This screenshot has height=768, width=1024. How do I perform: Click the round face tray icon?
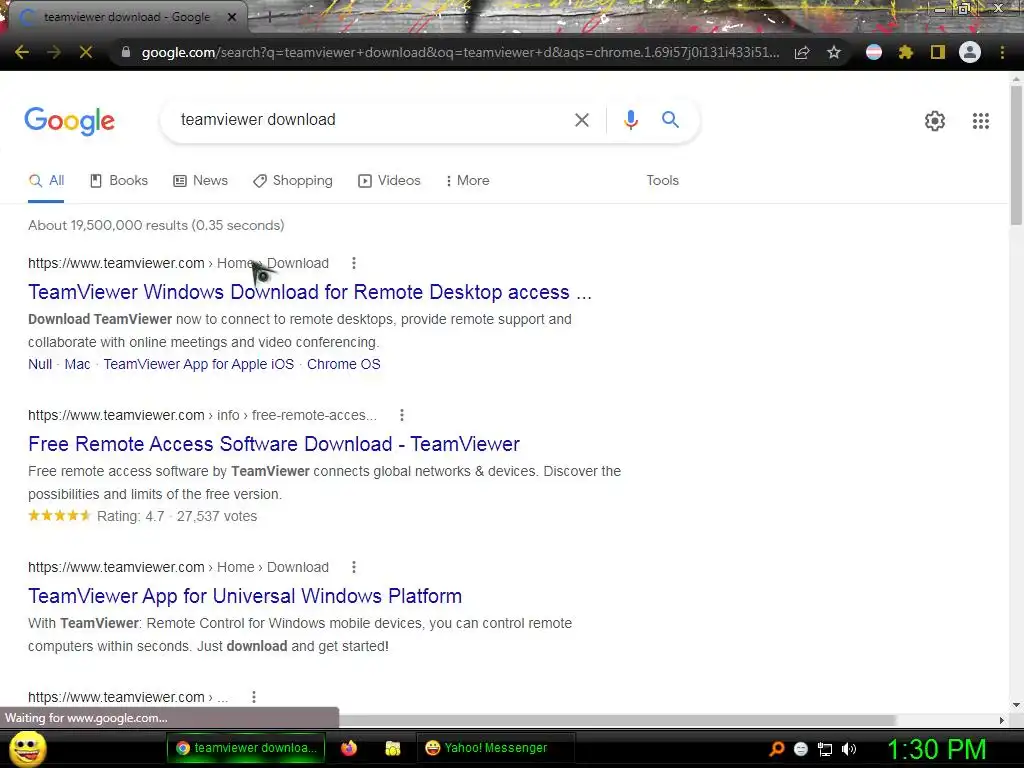point(801,749)
